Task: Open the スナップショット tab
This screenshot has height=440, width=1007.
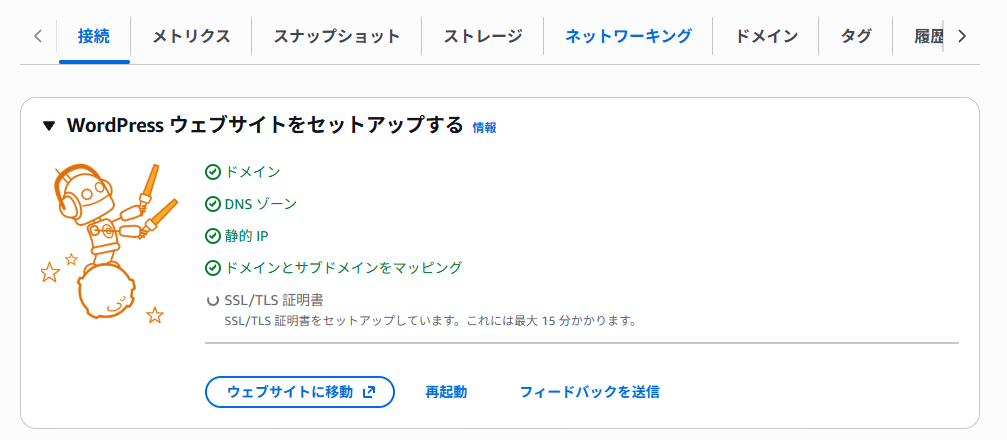Action: pos(337,36)
